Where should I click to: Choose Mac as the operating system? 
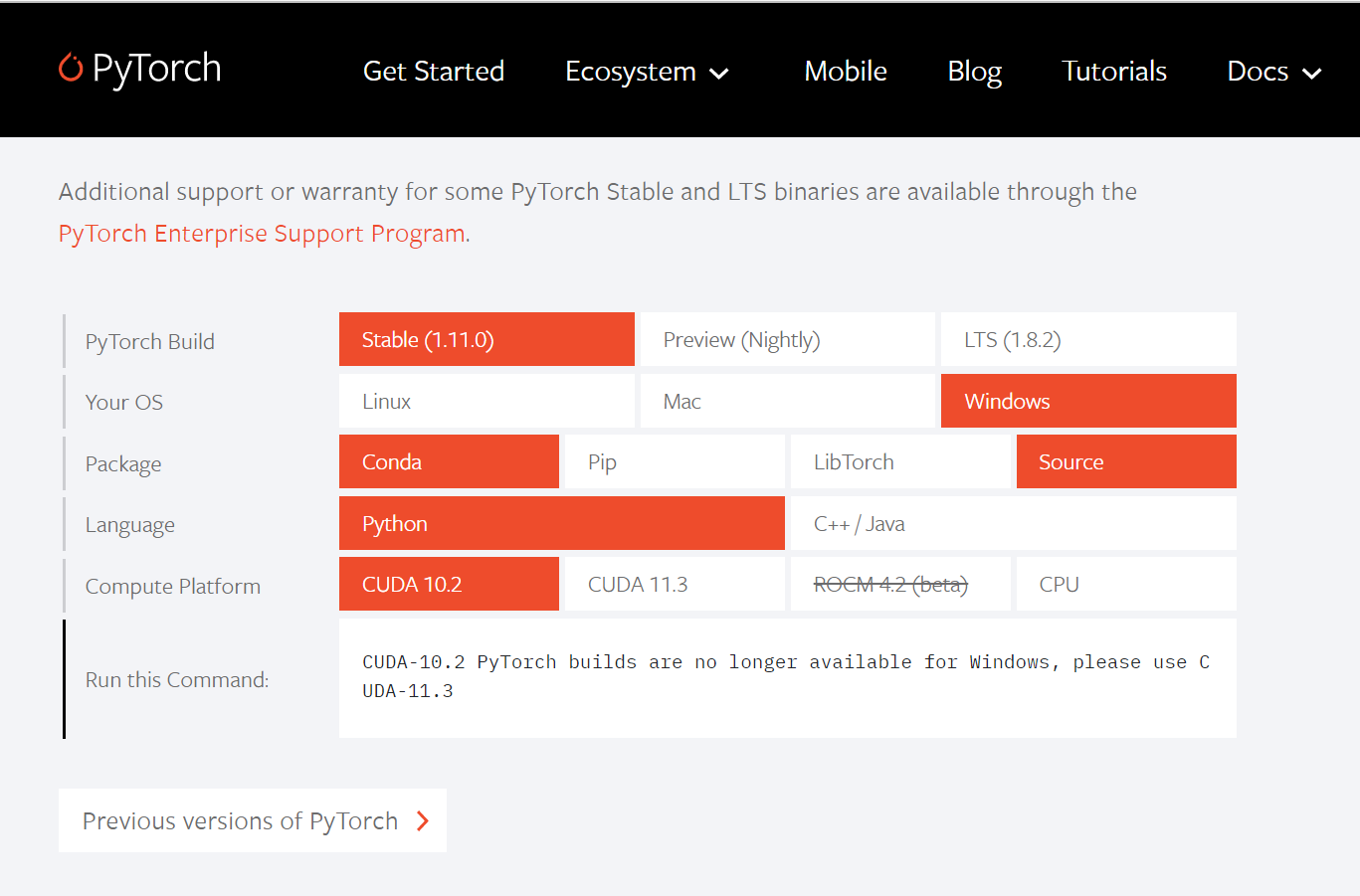click(786, 401)
